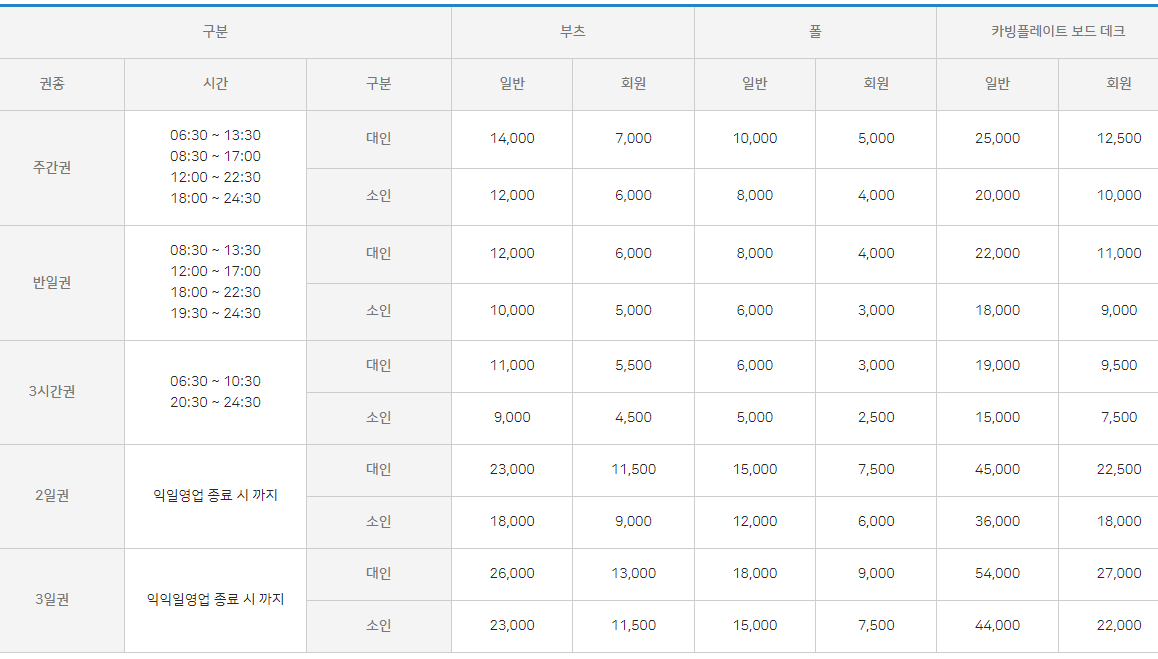Click the 54,000 deck price cell
Image resolution: width=1158 pixels, height=659 pixels.
pyautogui.click(x=997, y=574)
